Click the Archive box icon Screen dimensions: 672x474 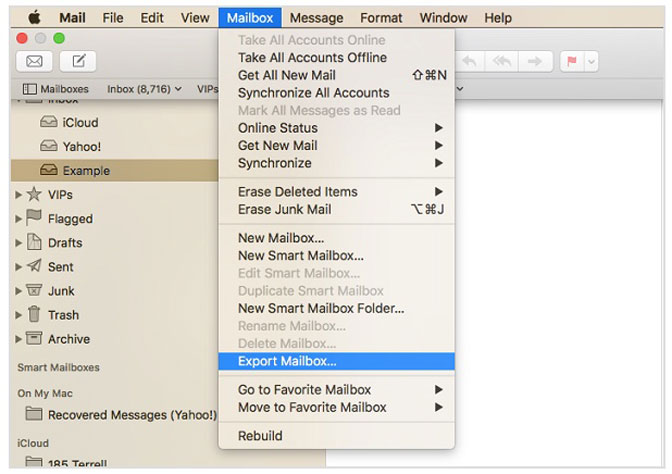point(34,338)
